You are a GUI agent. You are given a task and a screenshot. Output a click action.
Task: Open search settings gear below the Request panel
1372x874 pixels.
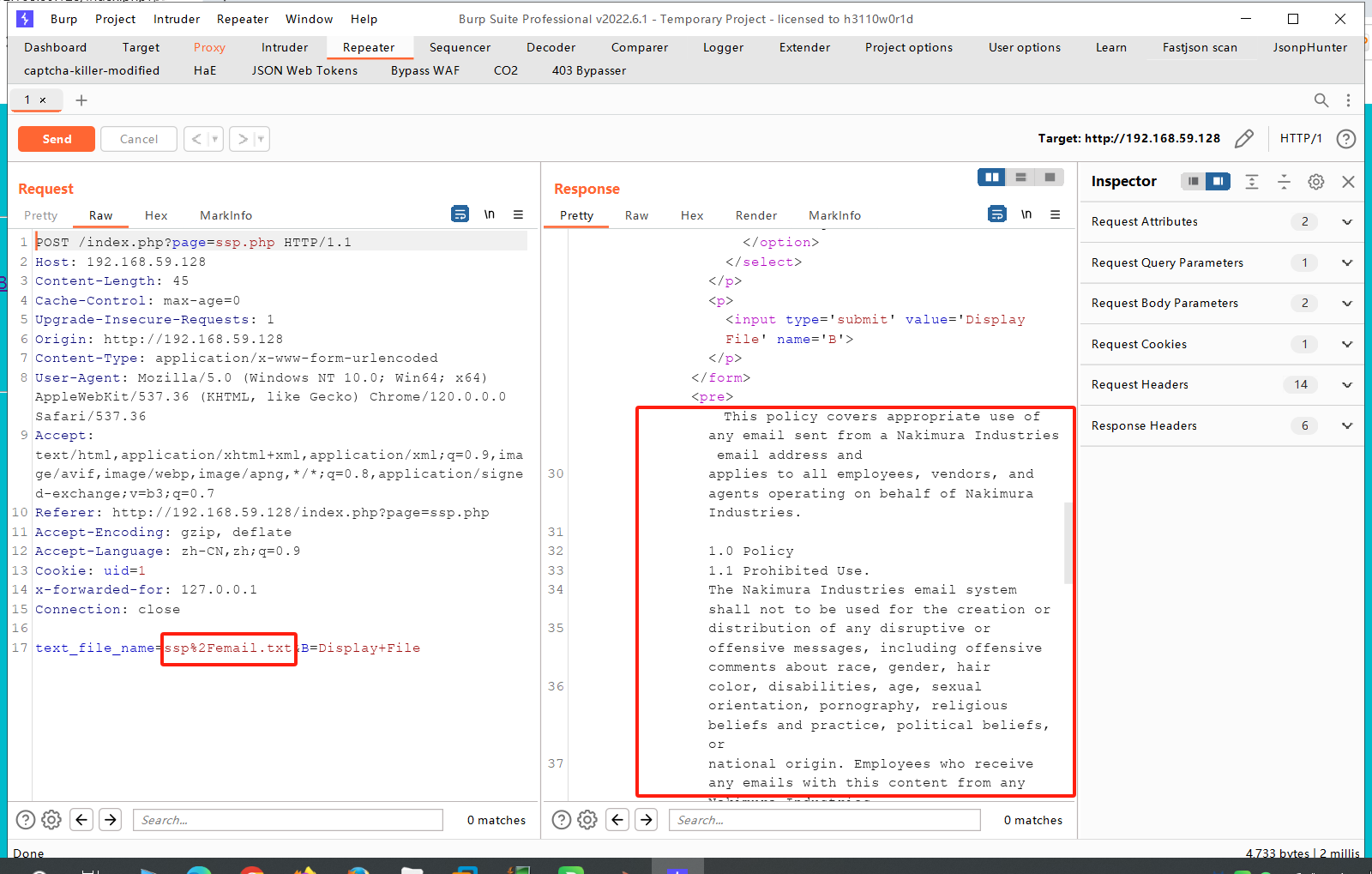tap(51, 819)
